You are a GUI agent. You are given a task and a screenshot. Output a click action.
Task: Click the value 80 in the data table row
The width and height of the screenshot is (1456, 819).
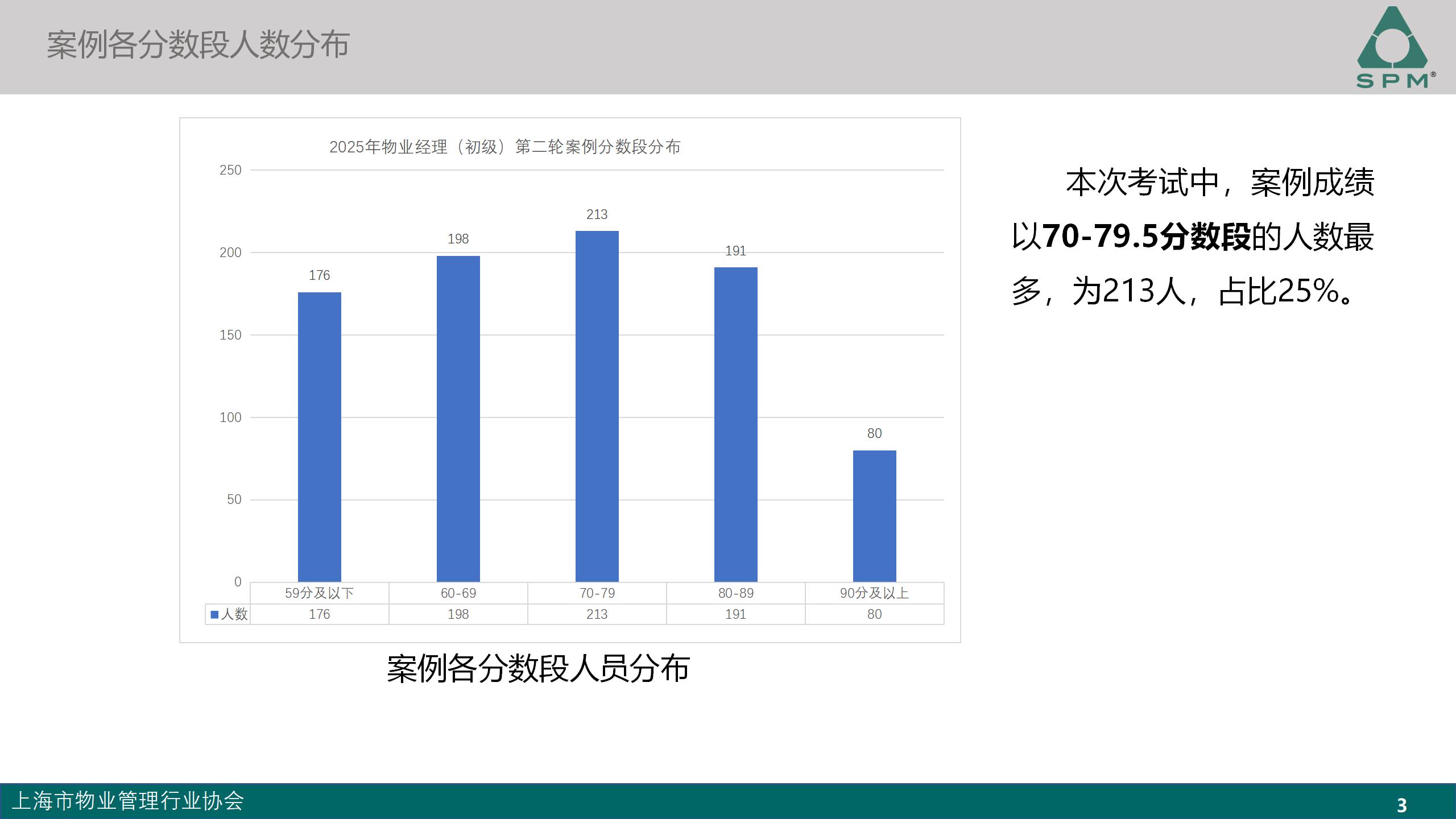pos(874,614)
